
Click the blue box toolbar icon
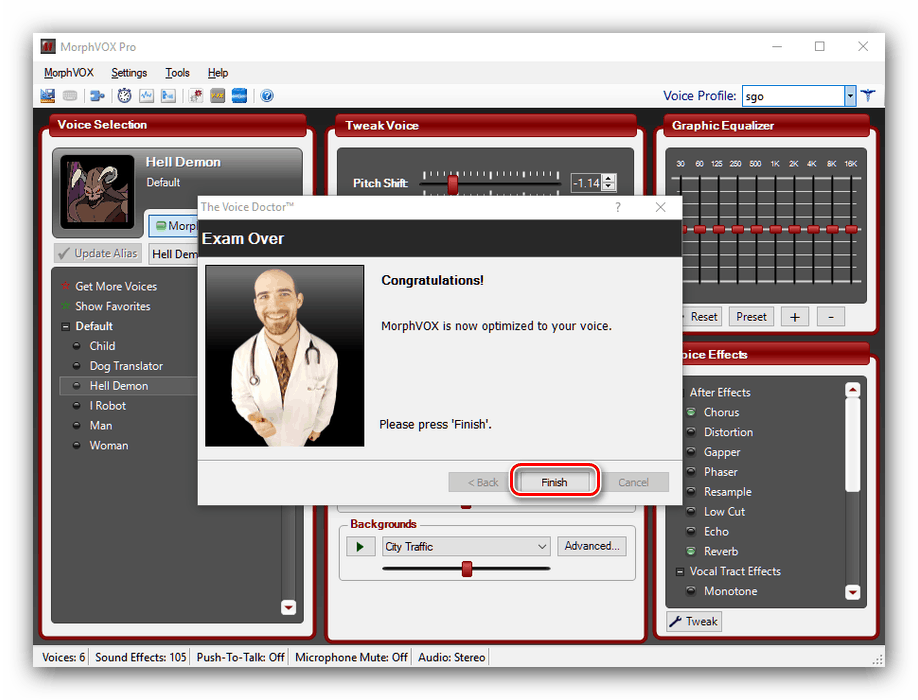(x=239, y=95)
